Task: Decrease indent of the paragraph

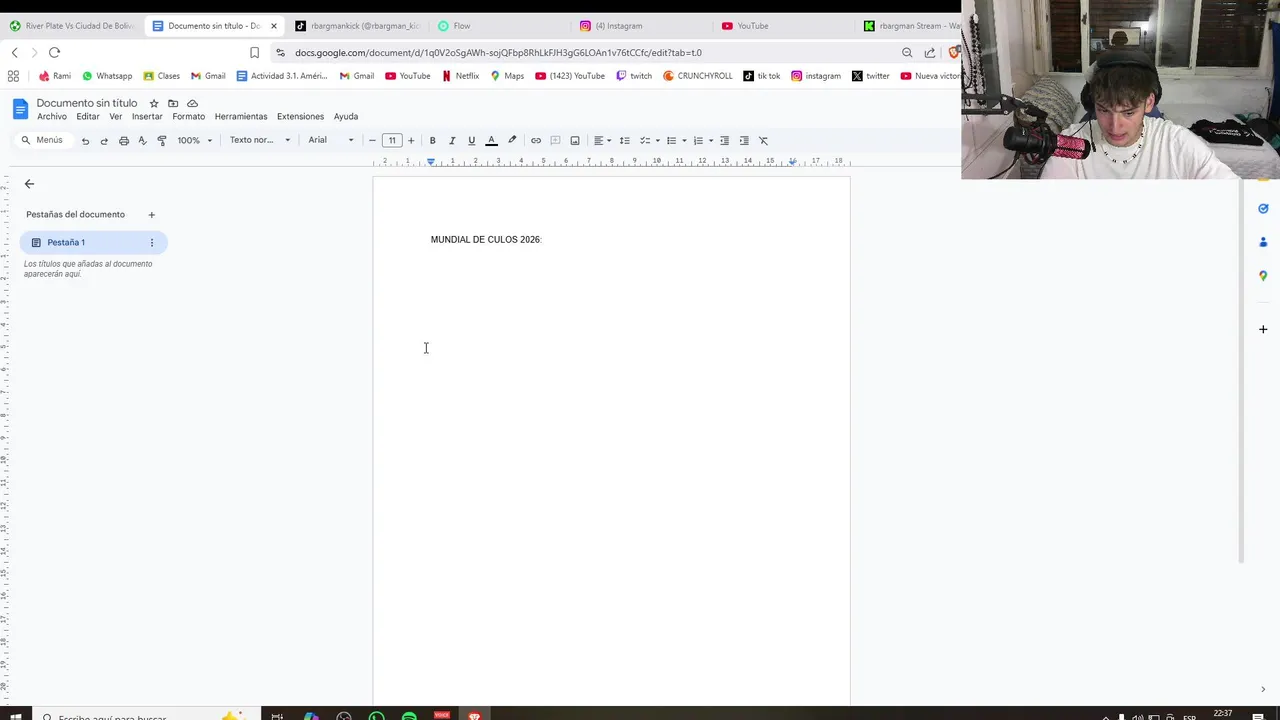Action: pos(725,141)
